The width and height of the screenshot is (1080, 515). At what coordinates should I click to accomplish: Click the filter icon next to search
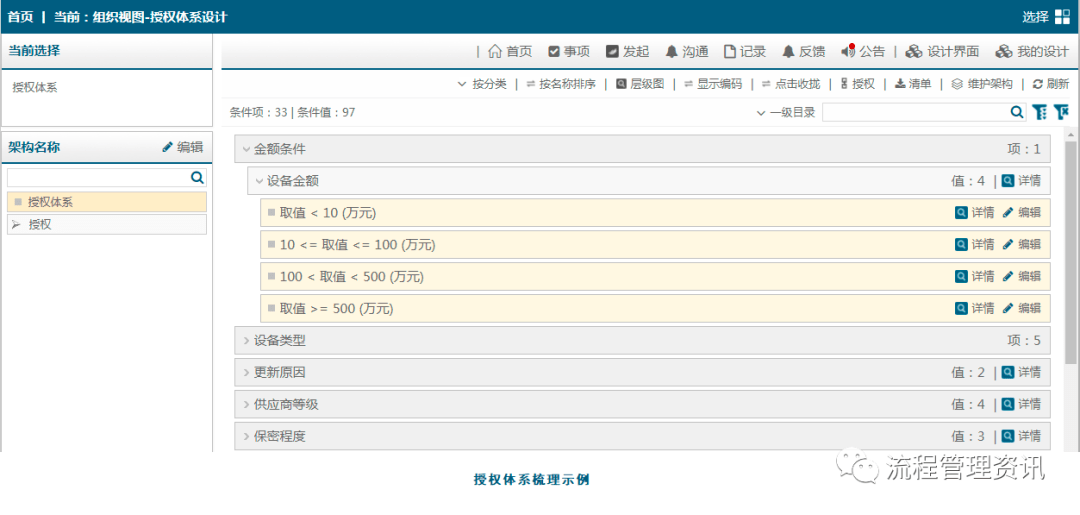[x=1039, y=112]
